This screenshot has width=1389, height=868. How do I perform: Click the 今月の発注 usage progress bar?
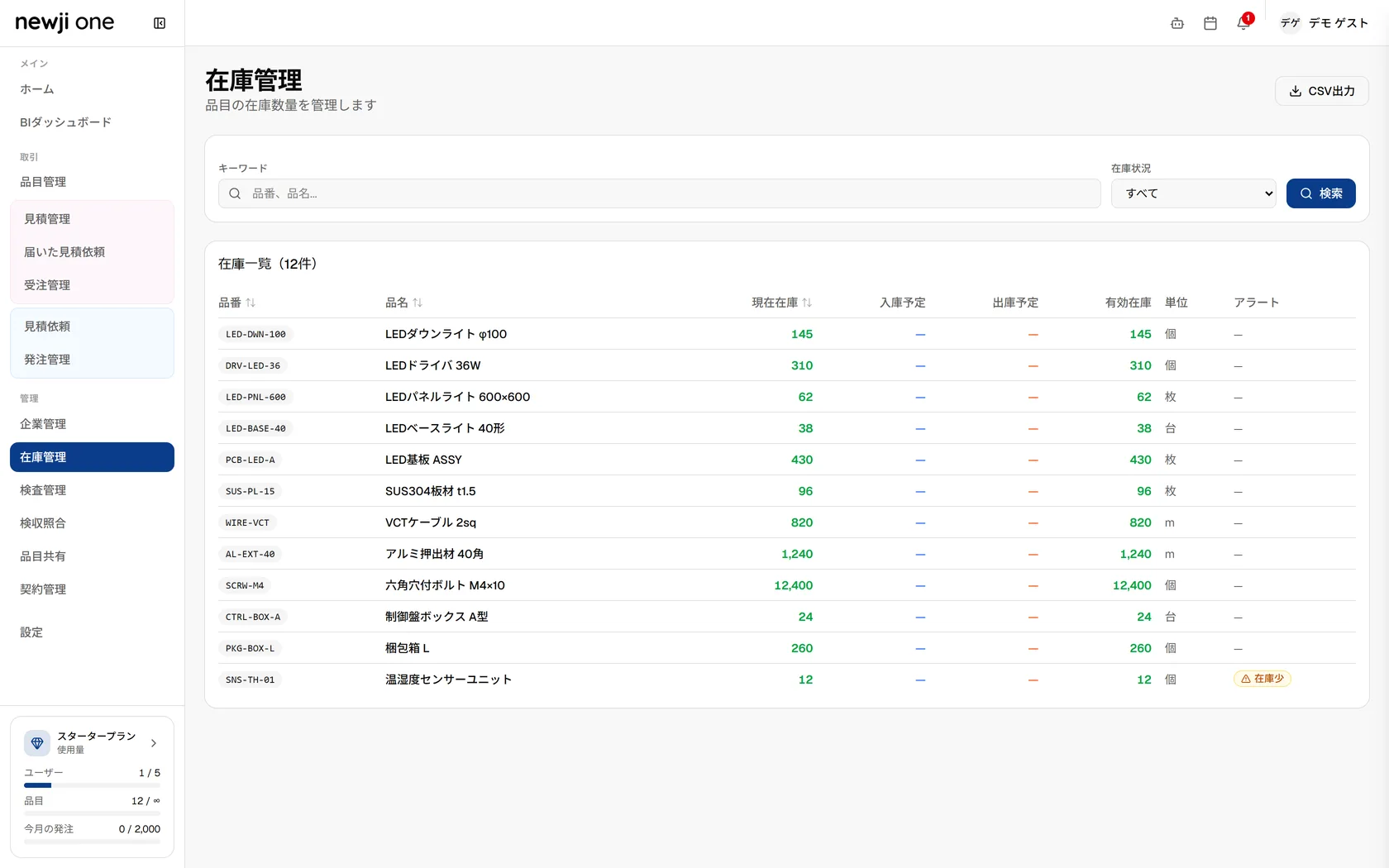point(92,842)
